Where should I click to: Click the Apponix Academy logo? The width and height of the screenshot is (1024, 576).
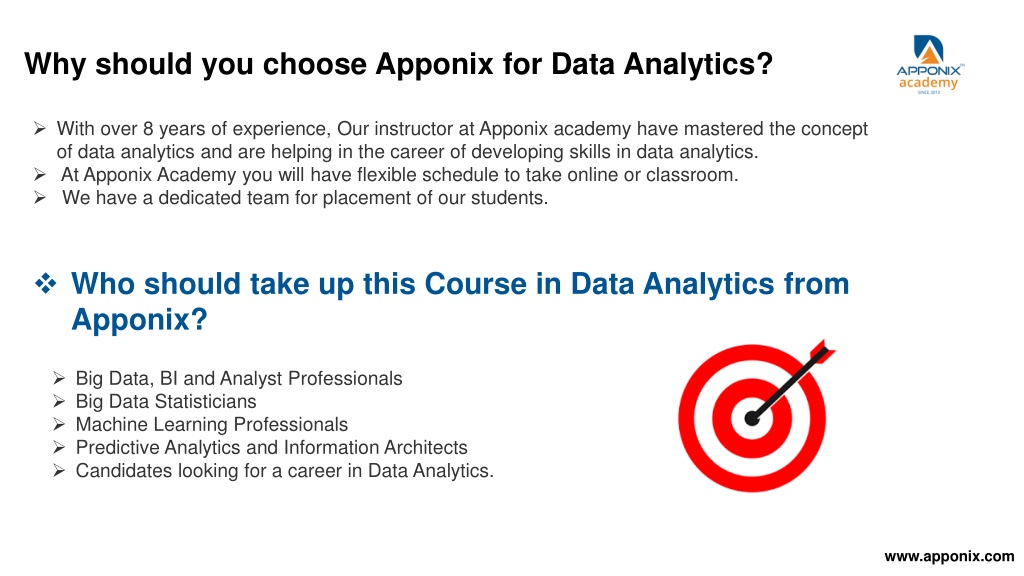tap(929, 65)
